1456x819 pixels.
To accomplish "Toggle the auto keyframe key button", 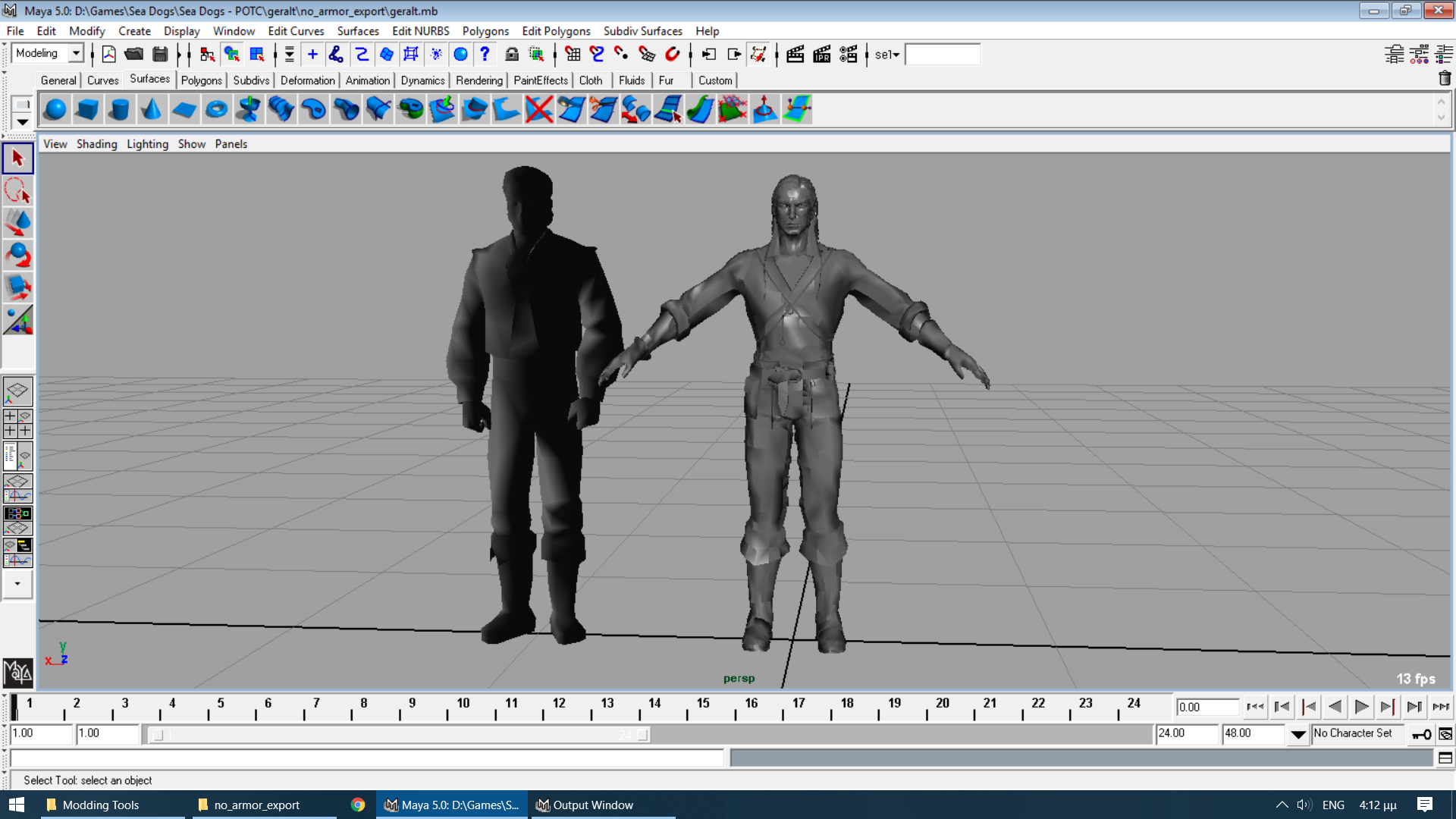I will point(1421,733).
